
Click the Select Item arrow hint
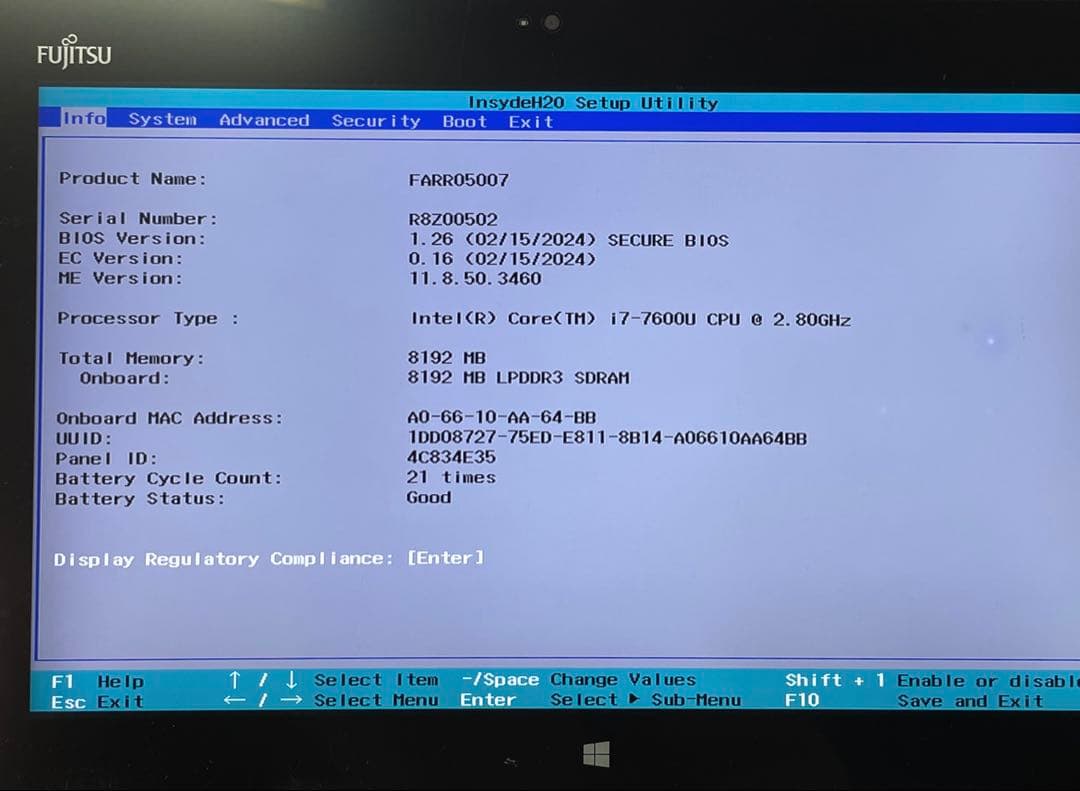pos(336,679)
